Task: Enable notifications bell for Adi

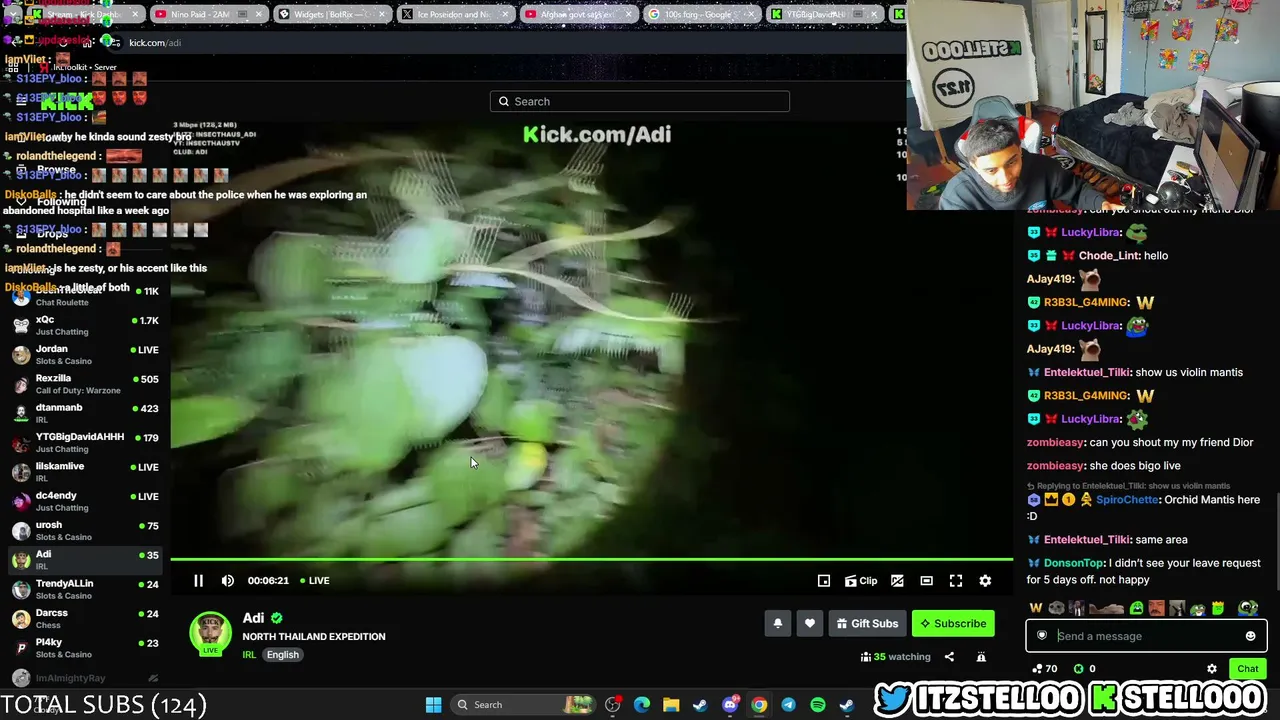Action: click(x=778, y=623)
